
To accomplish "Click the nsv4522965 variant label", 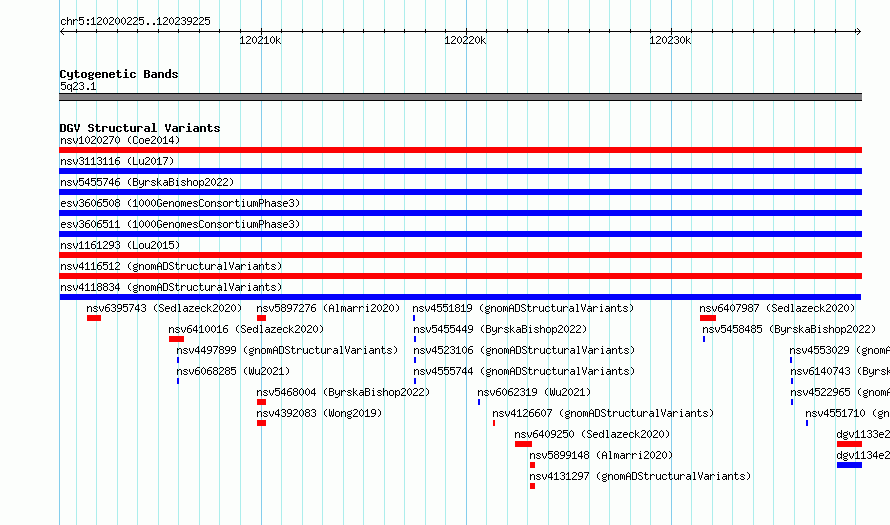I will pos(840,392).
